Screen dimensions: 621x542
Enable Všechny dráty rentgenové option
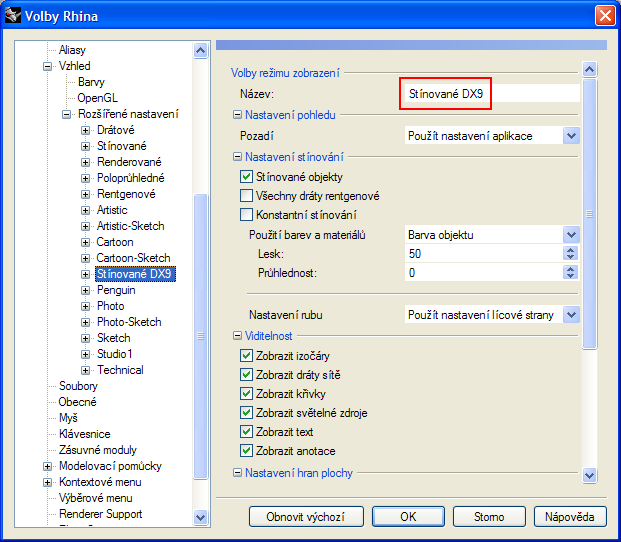point(247,196)
